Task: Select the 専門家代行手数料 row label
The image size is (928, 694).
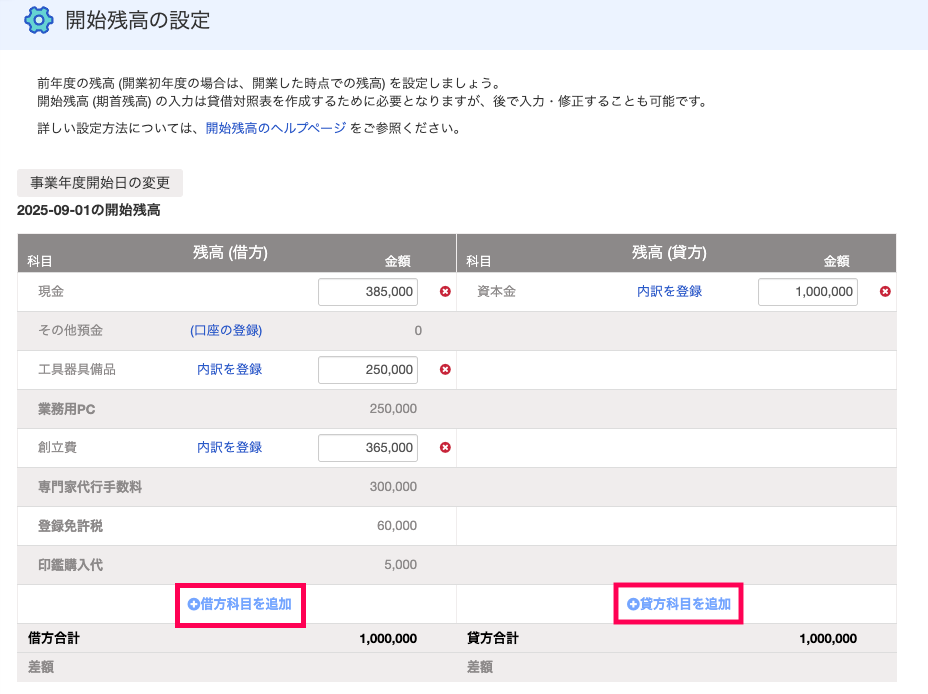Action: (89, 487)
